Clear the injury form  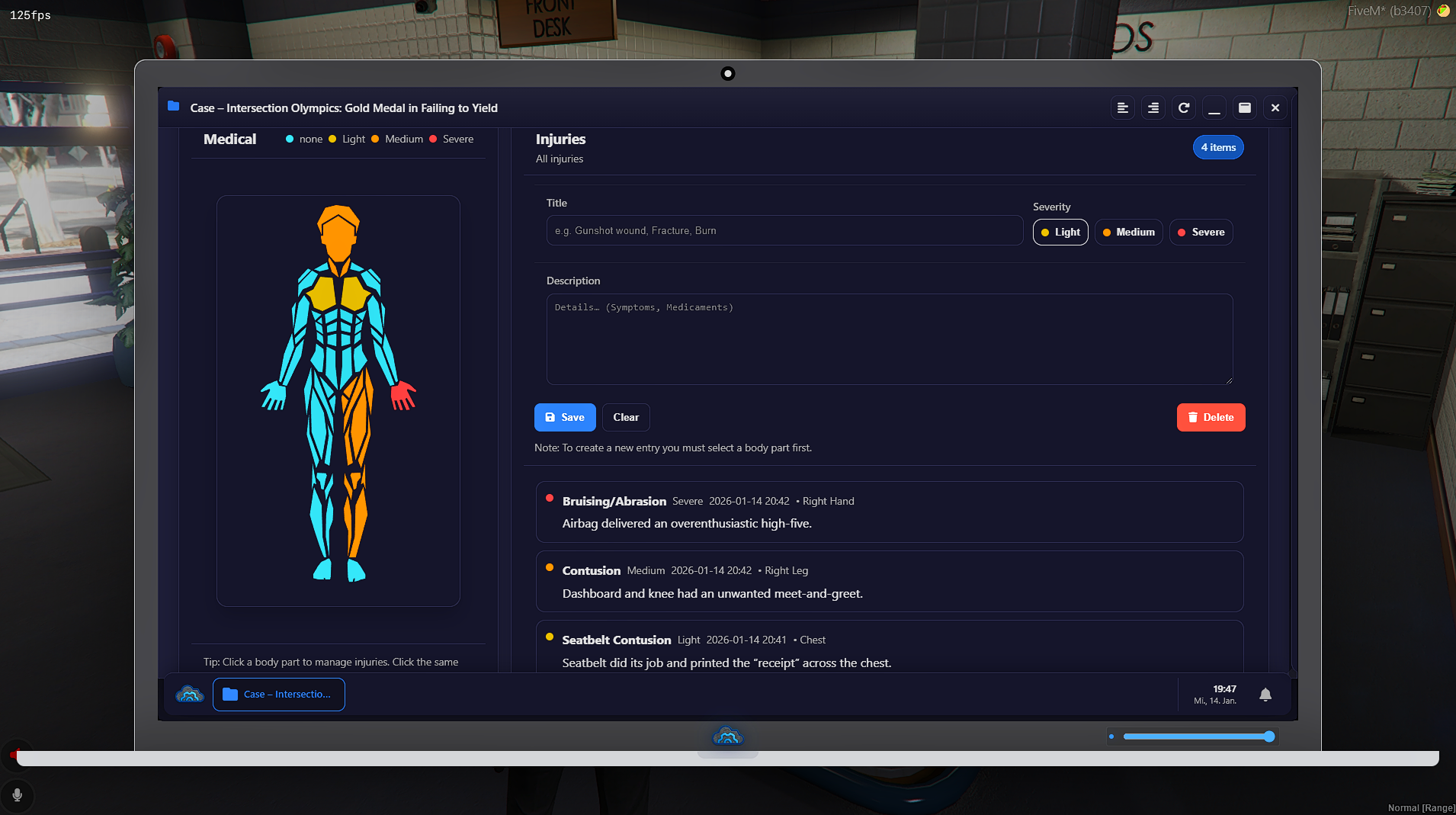(625, 417)
